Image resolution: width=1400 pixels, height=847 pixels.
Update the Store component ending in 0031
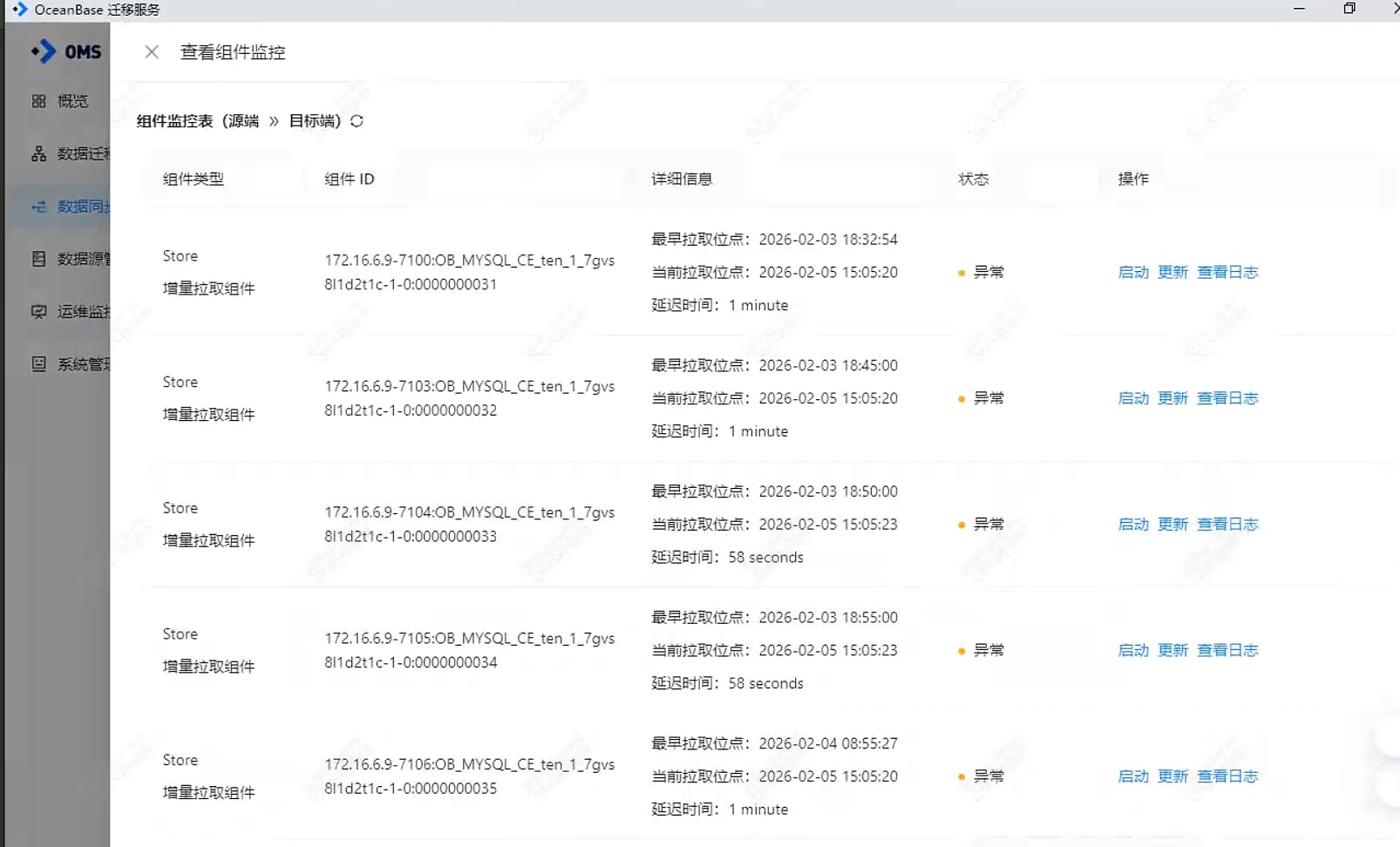pyautogui.click(x=1172, y=273)
